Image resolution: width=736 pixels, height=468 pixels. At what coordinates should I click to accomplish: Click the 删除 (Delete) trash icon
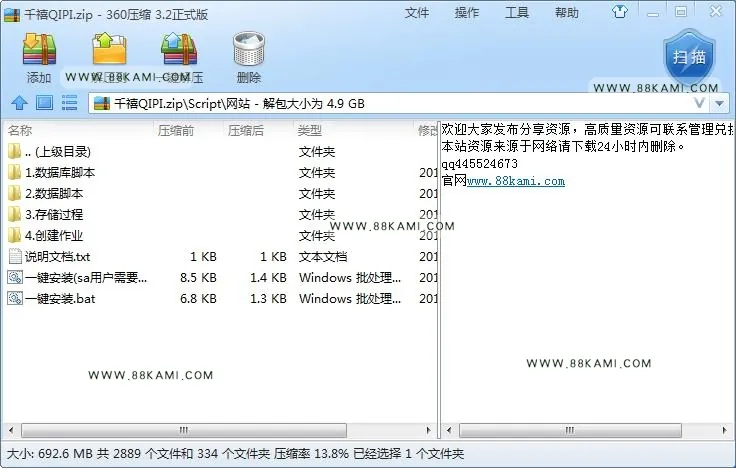click(x=249, y=48)
